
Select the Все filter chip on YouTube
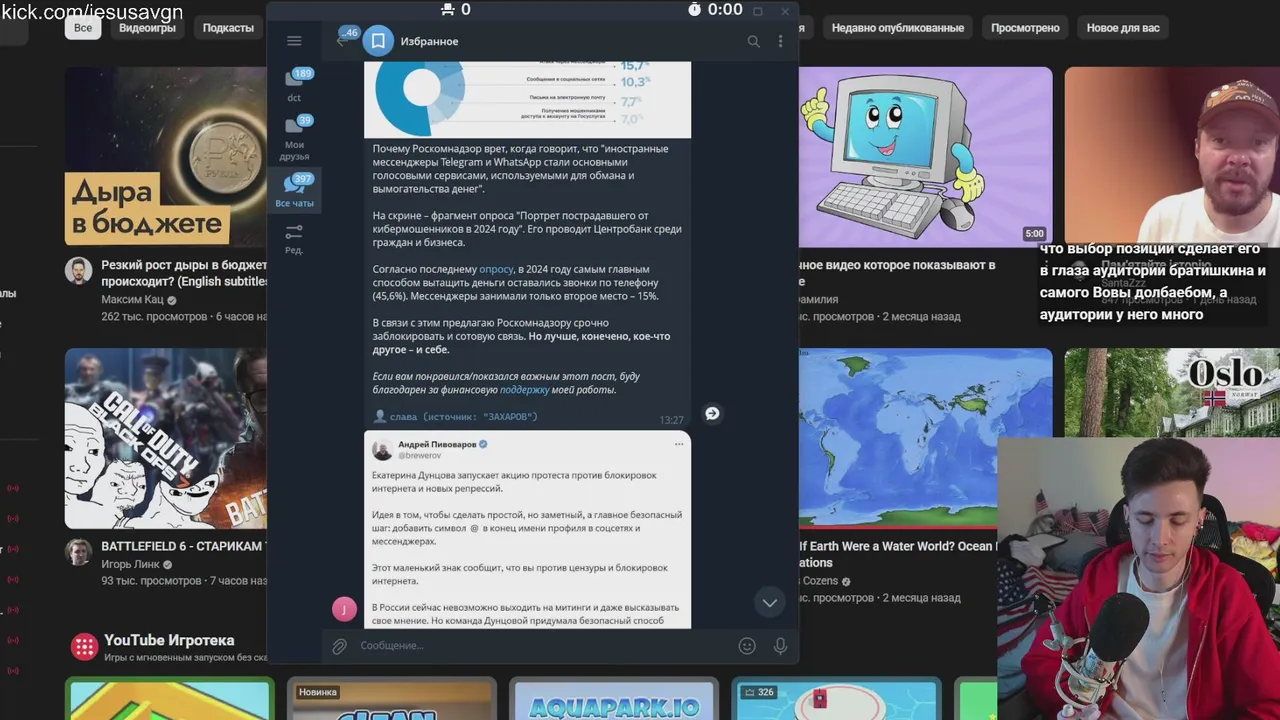(83, 28)
